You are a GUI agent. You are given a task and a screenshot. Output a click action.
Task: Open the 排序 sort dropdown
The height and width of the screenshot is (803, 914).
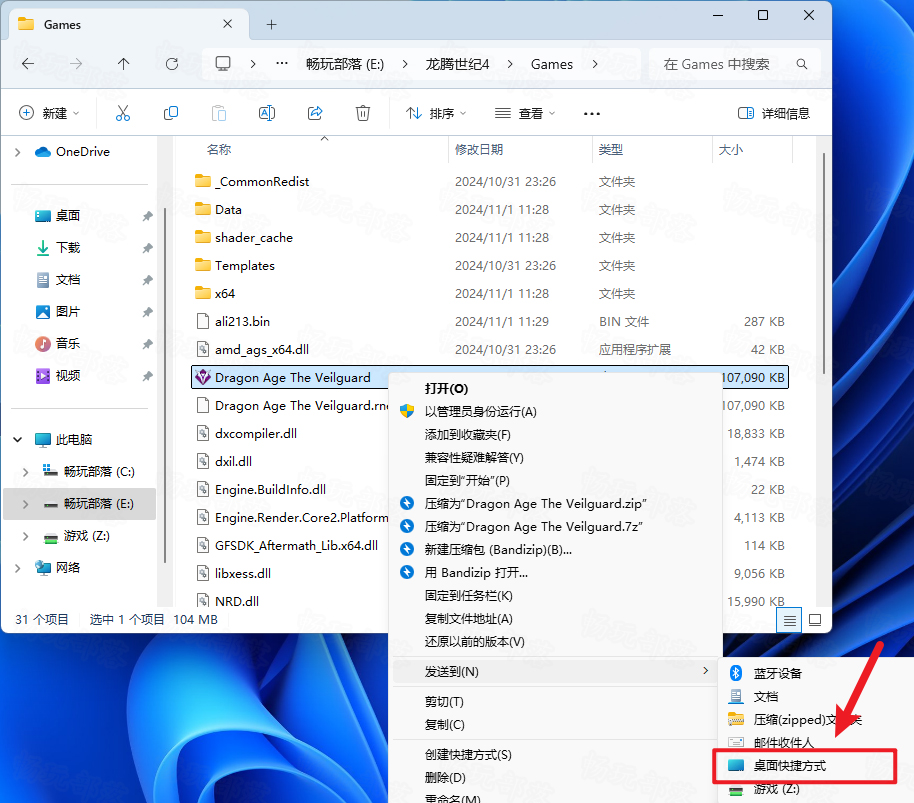click(x=436, y=113)
